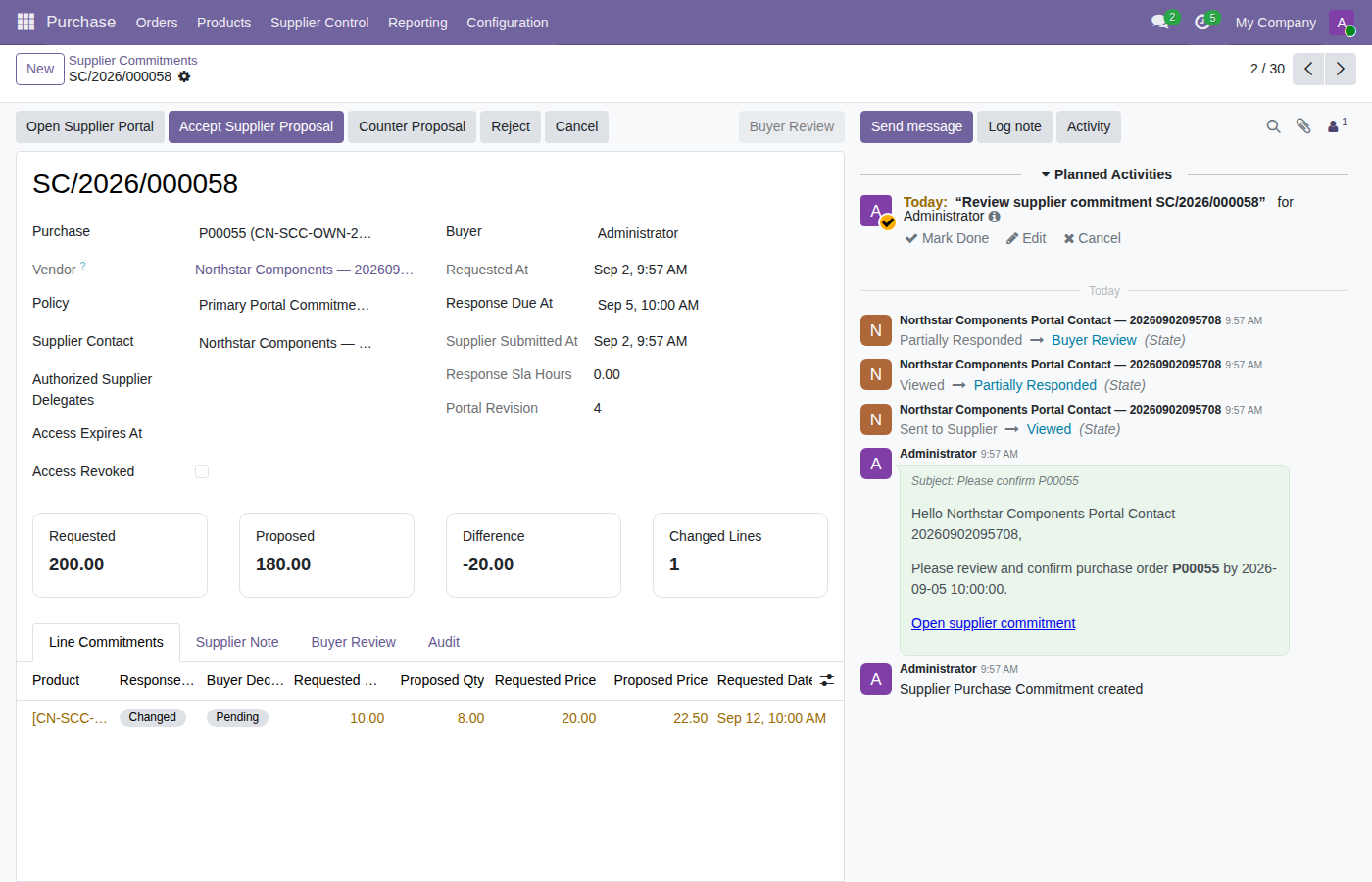Open the Products menu
The image size is (1372, 882).
223,23
